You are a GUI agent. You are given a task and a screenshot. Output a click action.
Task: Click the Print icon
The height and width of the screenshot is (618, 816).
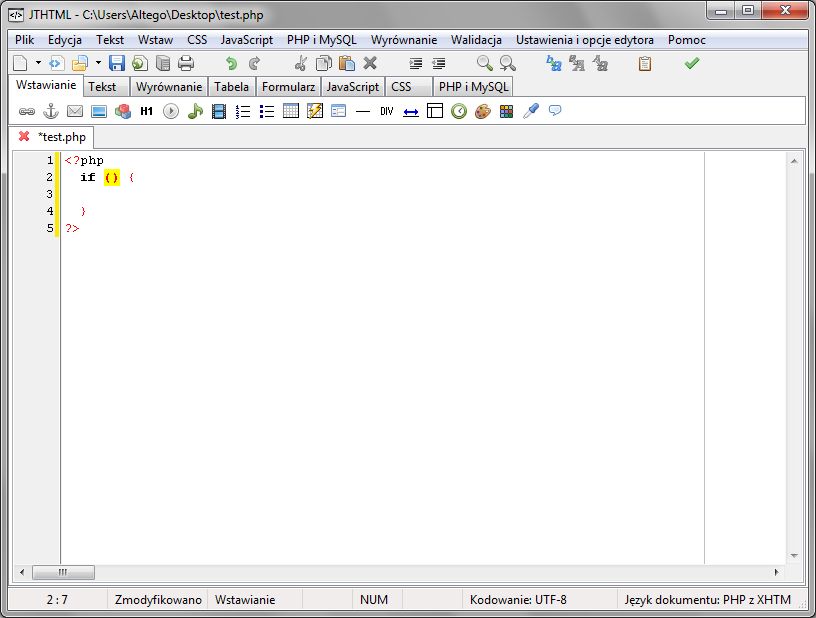click(186, 63)
